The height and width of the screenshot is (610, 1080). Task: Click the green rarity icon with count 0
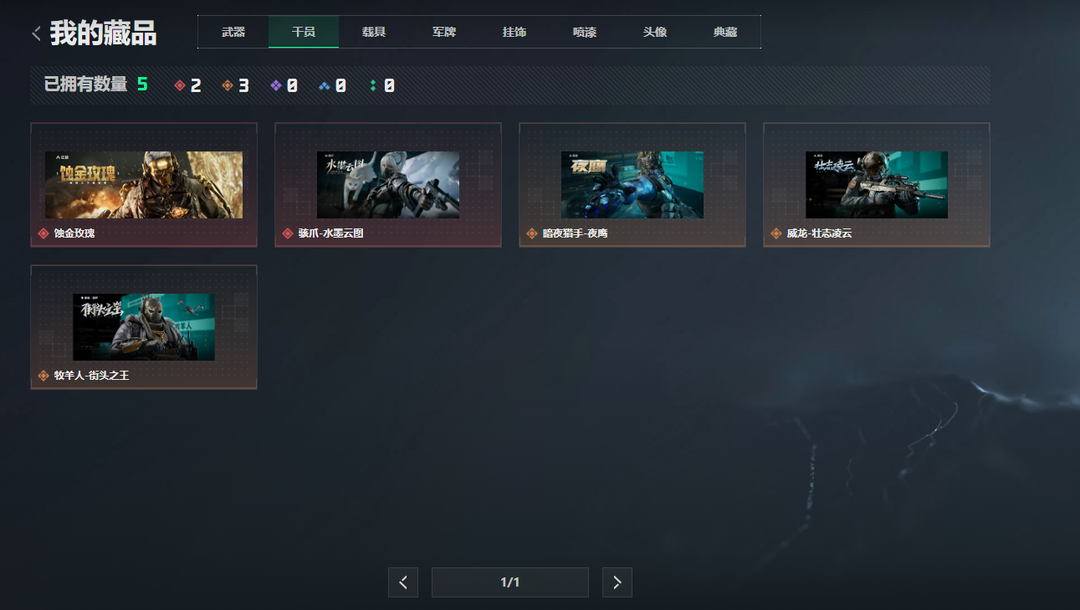pyautogui.click(x=373, y=85)
